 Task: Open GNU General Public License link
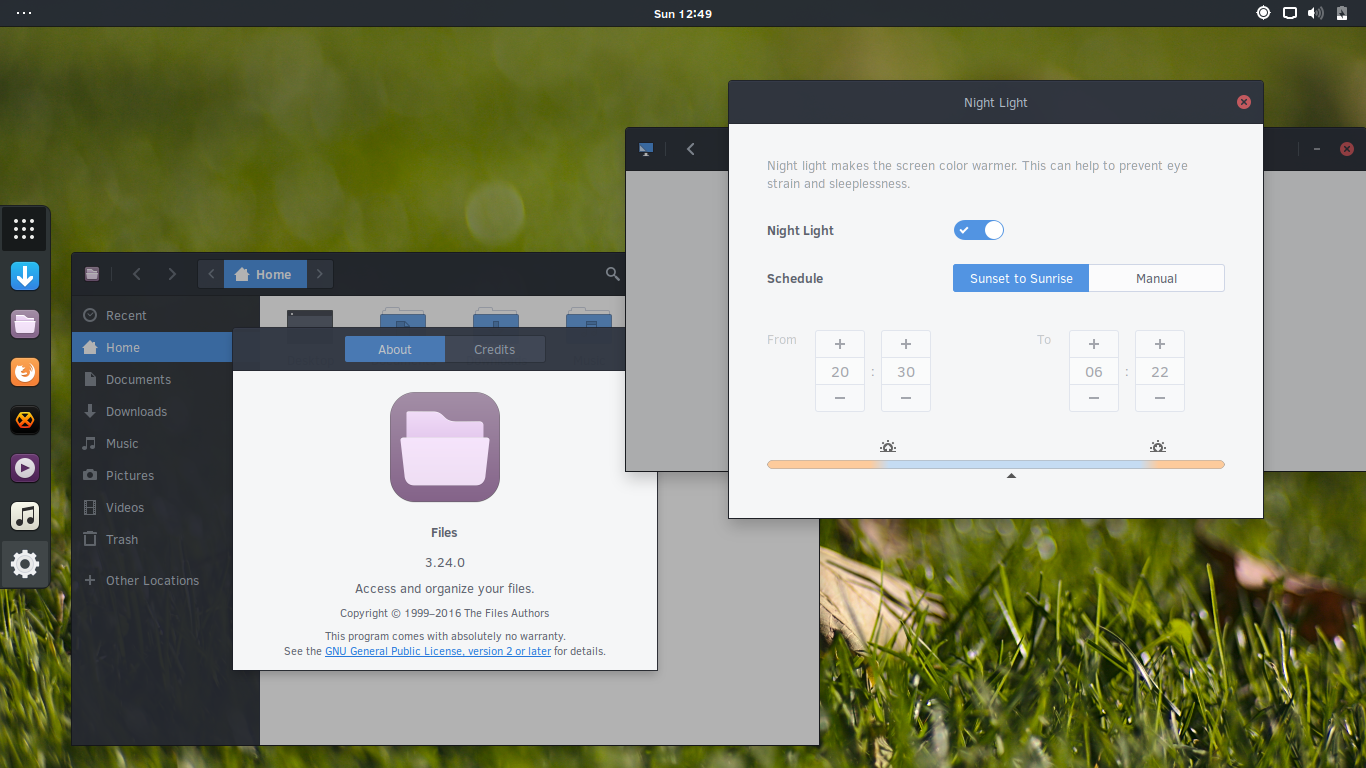click(x=438, y=651)
